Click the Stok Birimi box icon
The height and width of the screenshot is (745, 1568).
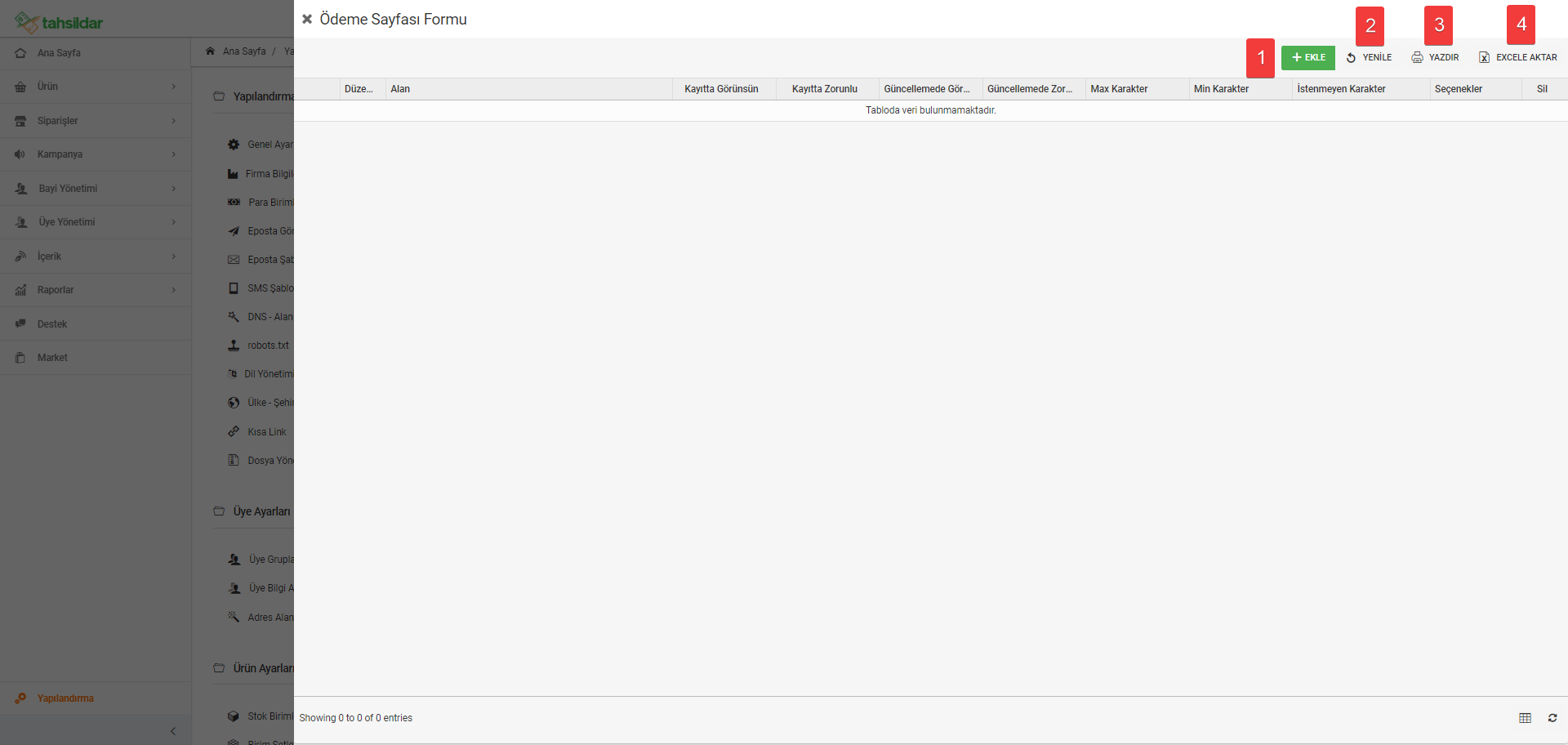click(x=234, y=716)
